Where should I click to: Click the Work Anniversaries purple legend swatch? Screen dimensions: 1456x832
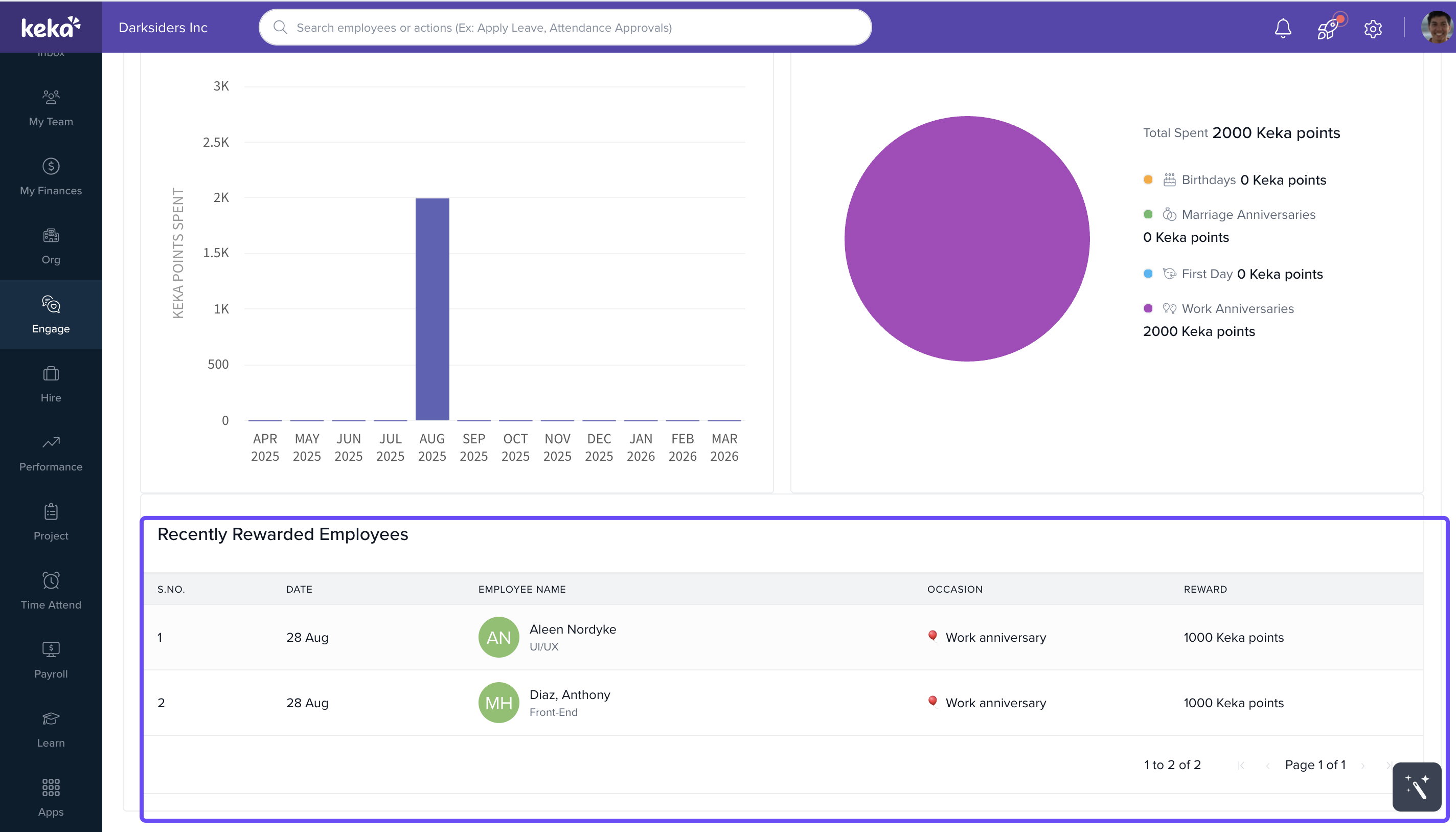click(1148, 308)
